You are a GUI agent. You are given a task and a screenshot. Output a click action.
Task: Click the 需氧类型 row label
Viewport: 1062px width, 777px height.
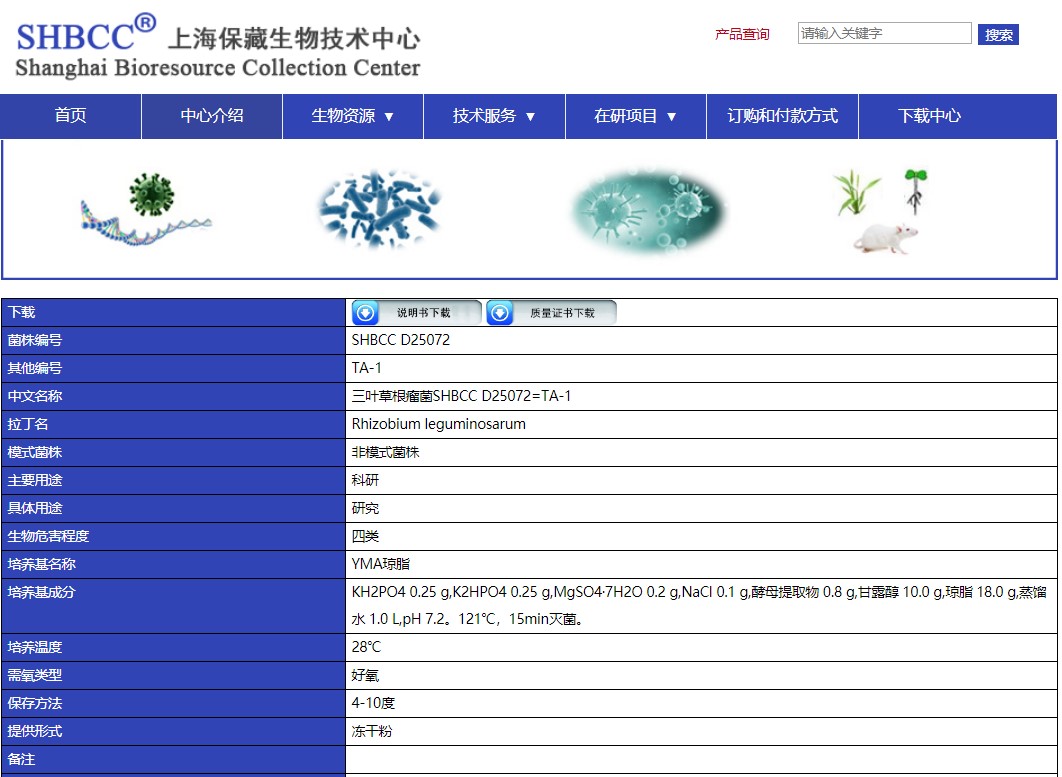35,675
